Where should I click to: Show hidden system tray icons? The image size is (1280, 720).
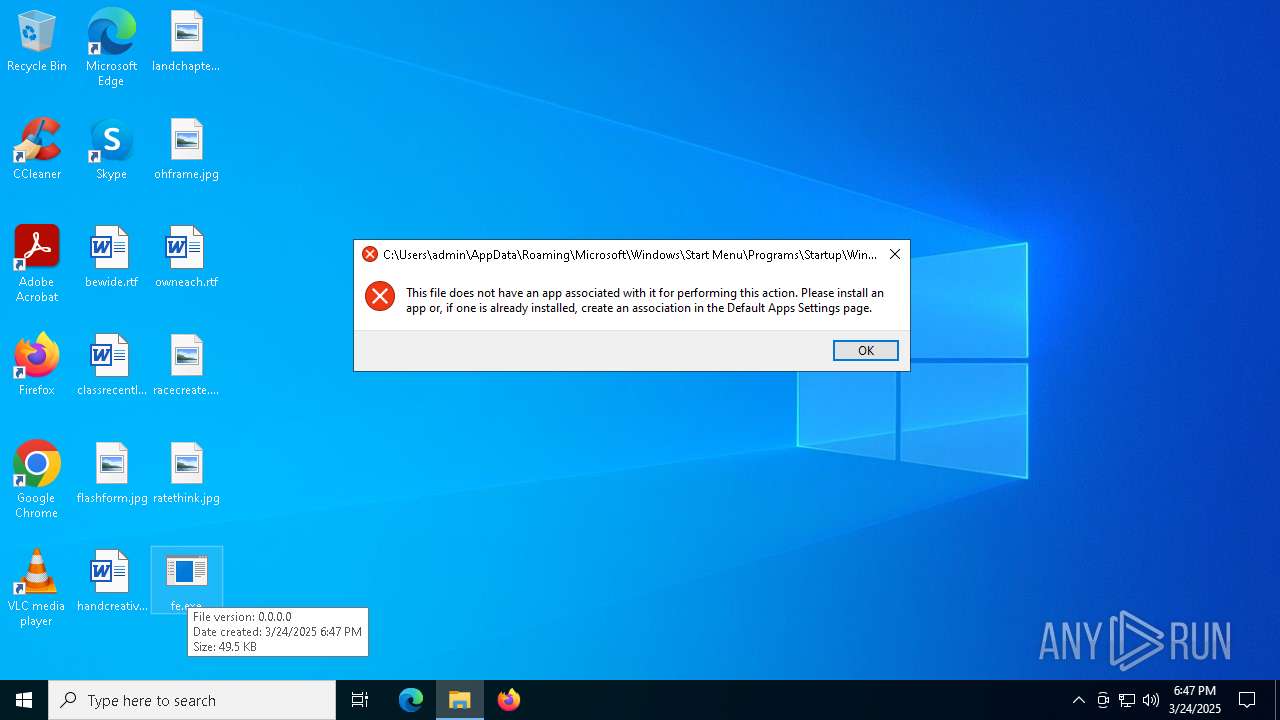[x=1079, y=700]
